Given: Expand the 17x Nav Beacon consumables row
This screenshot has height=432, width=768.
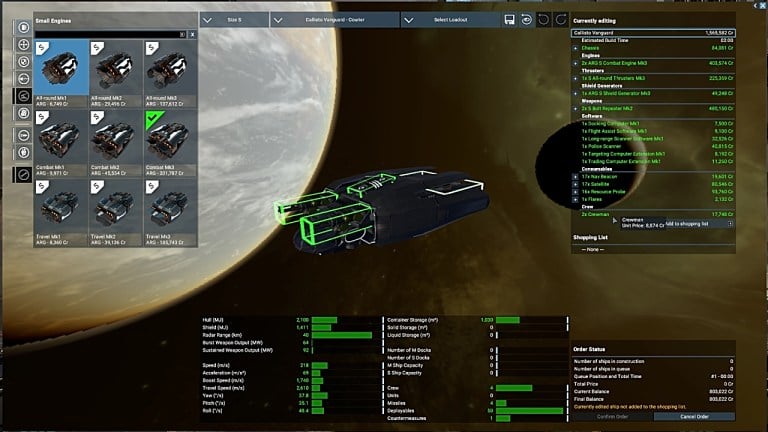Looking at the screenshot, I should coord(576,176).
